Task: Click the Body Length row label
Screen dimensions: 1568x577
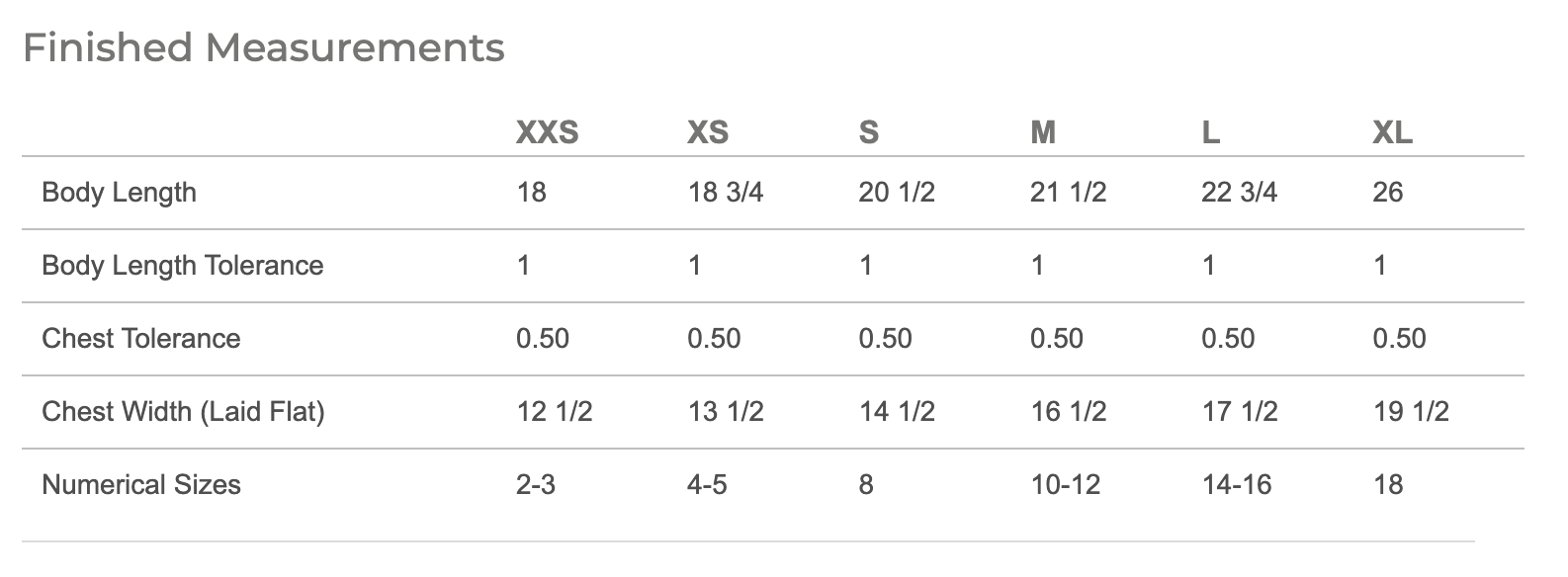Action: pos(119,192)
